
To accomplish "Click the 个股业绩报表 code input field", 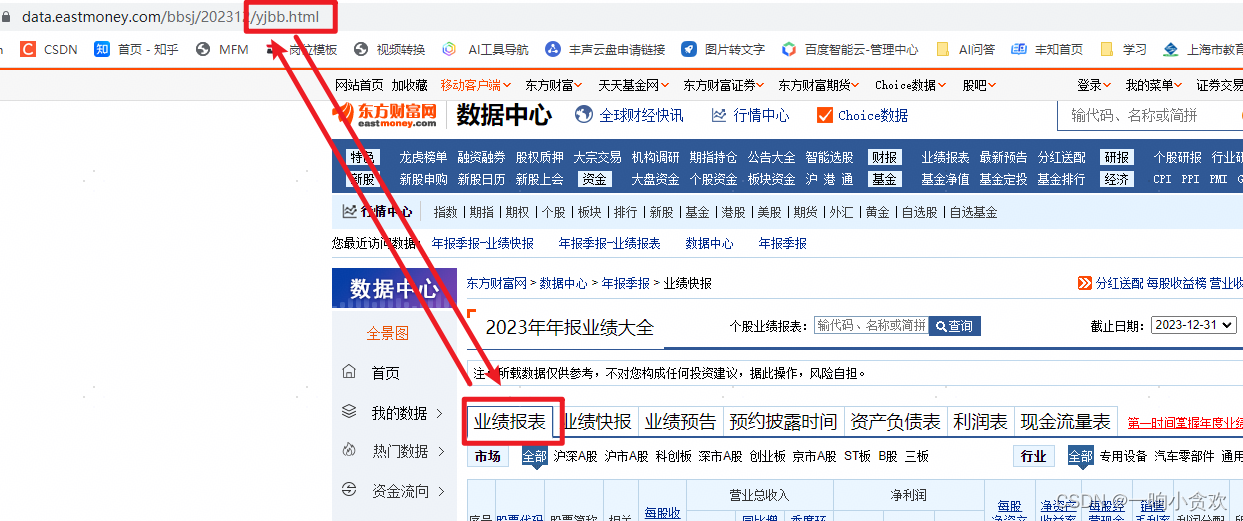I will pyautogui.click(x=870, y=326).
